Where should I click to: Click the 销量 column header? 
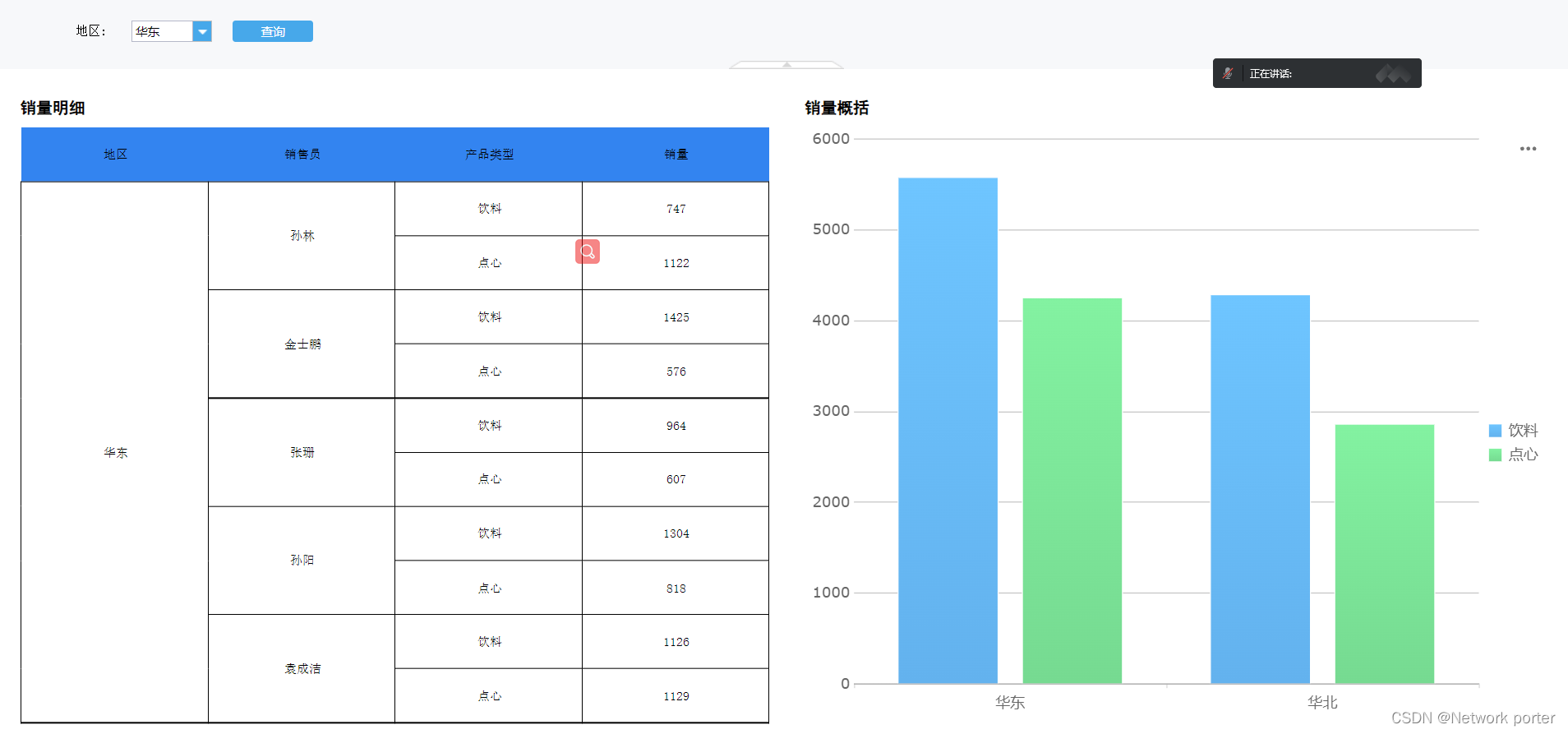[676, 155]
